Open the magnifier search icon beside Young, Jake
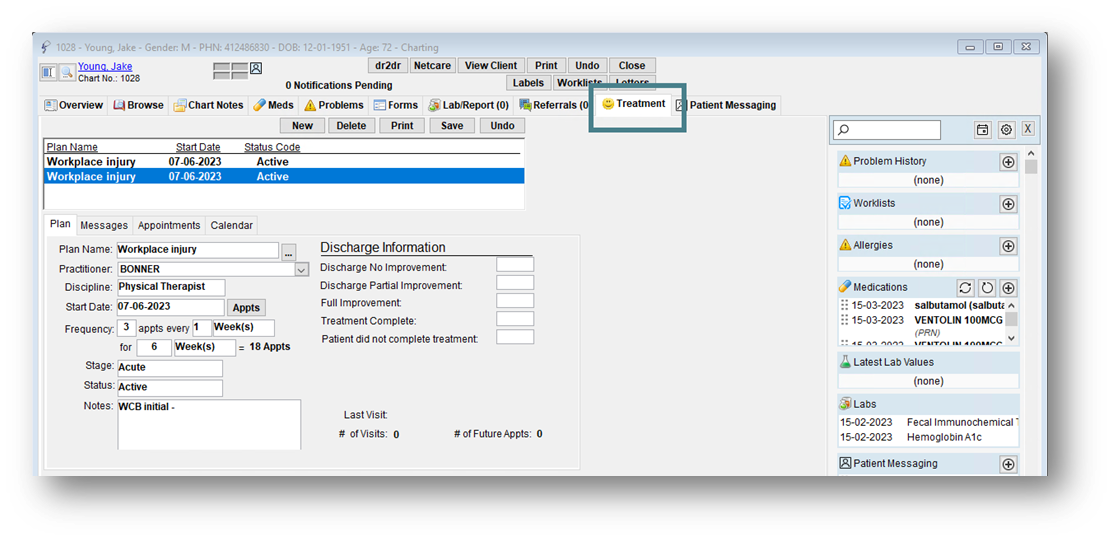 coord(66,72)
